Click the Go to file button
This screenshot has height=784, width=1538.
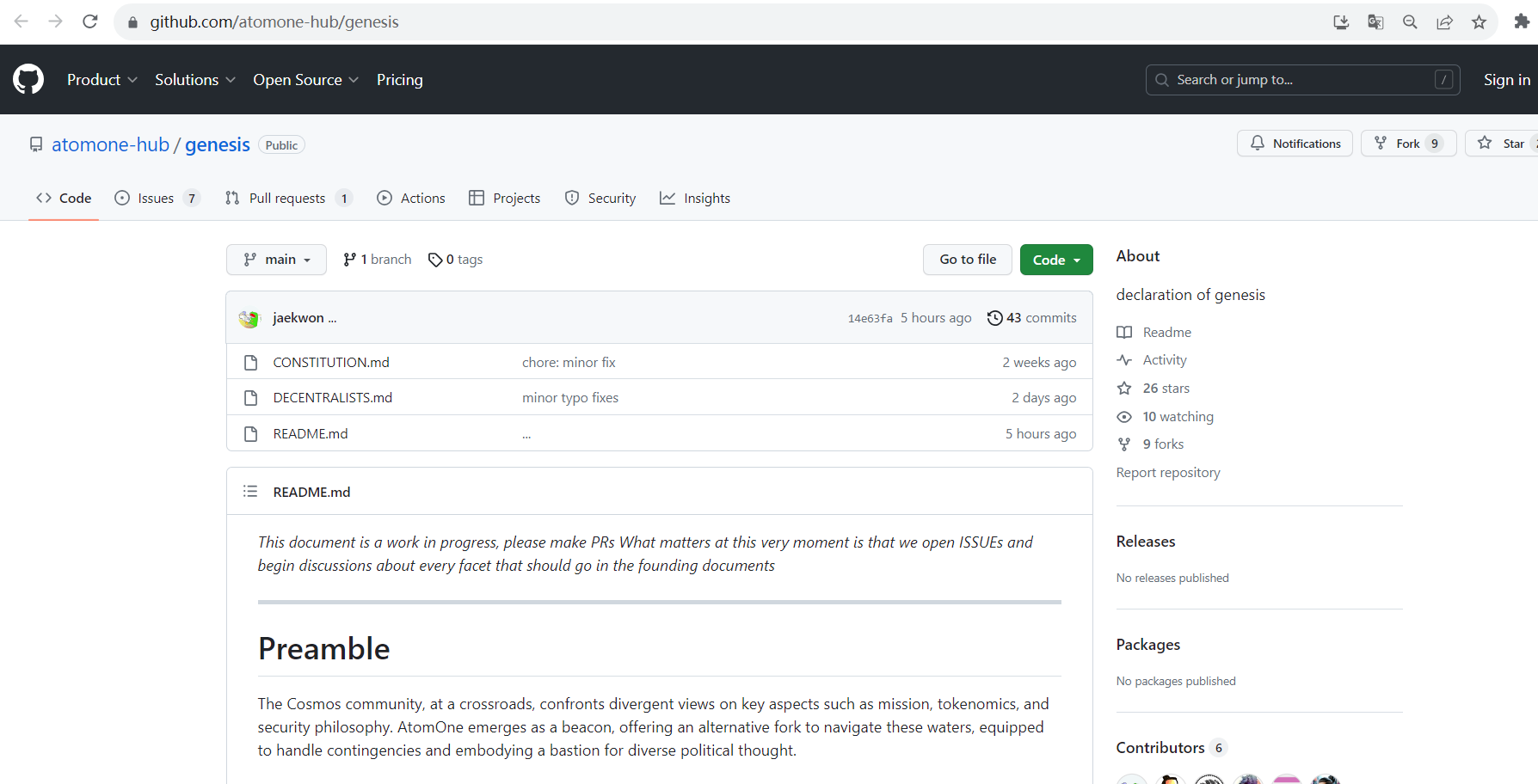tap(968, 260)
